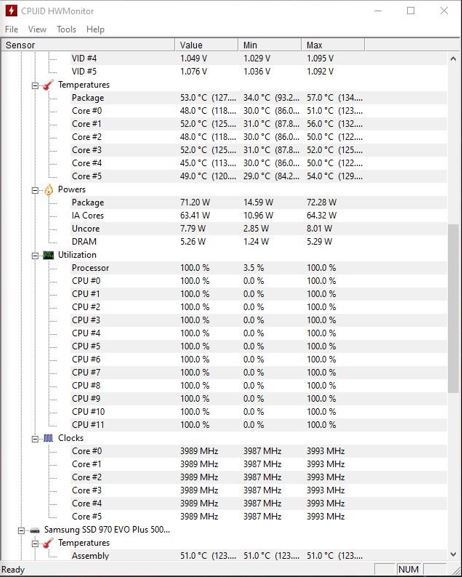Click the Sensor column header

pyautogui.click(x=88, y=45)
